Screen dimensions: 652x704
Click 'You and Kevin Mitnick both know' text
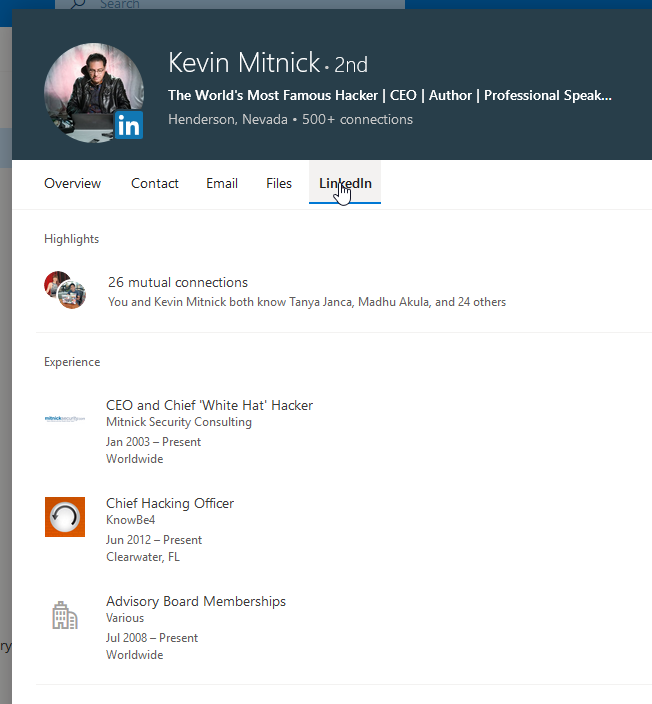pos(307,302)
